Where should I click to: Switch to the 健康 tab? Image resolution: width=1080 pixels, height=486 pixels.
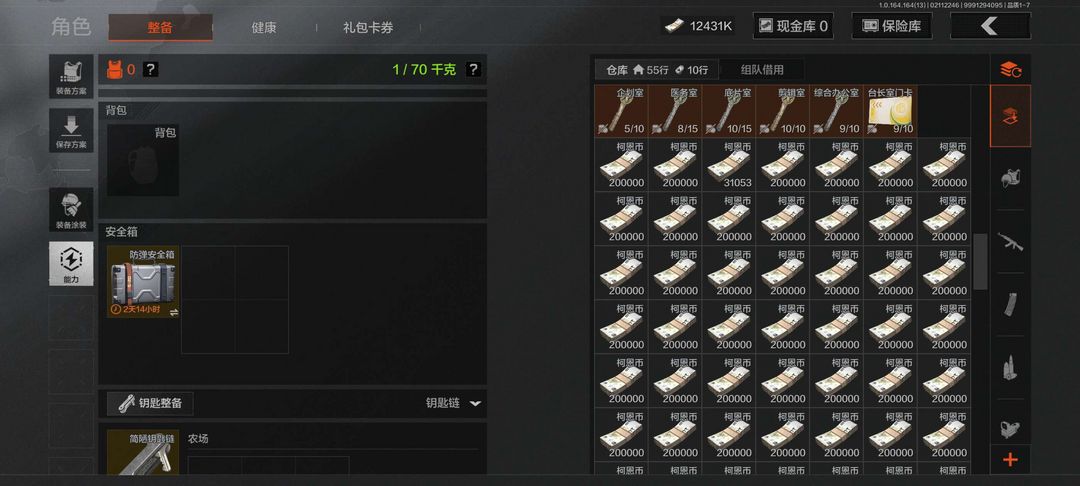point(264,28)
